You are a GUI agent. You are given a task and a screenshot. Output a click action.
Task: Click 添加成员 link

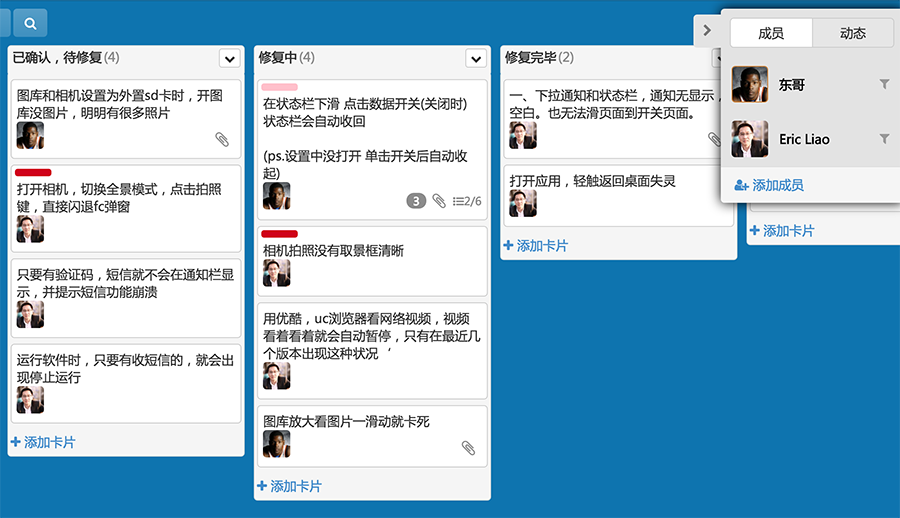(778, 185)
